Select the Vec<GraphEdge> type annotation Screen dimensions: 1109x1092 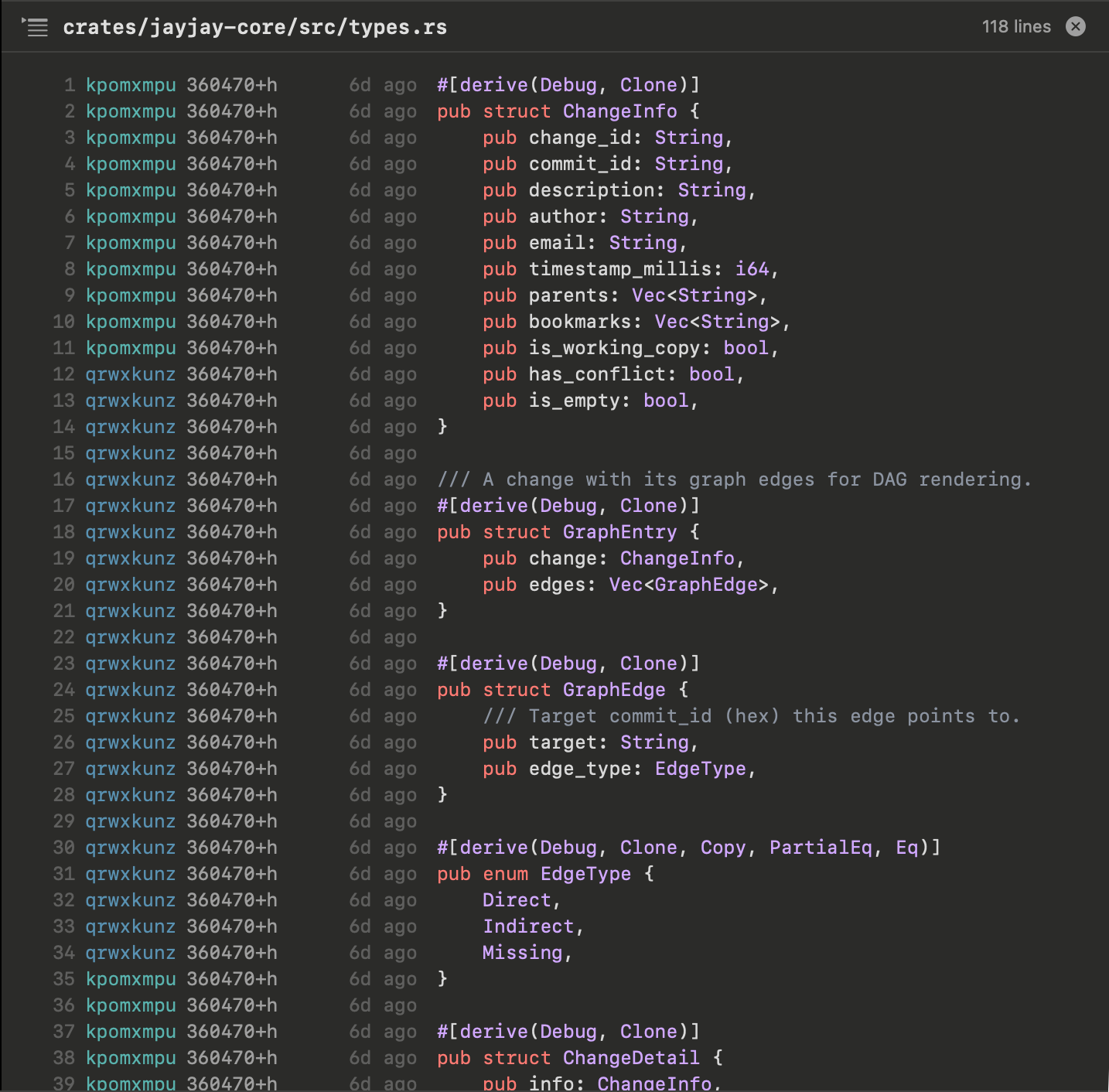[x=692, y=585]
